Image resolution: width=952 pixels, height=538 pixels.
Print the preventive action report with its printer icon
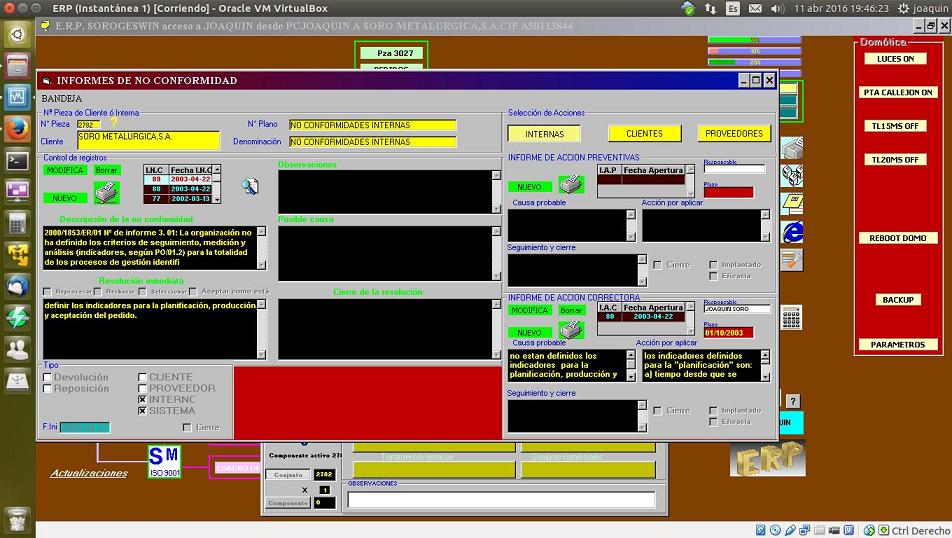[571, 184]
